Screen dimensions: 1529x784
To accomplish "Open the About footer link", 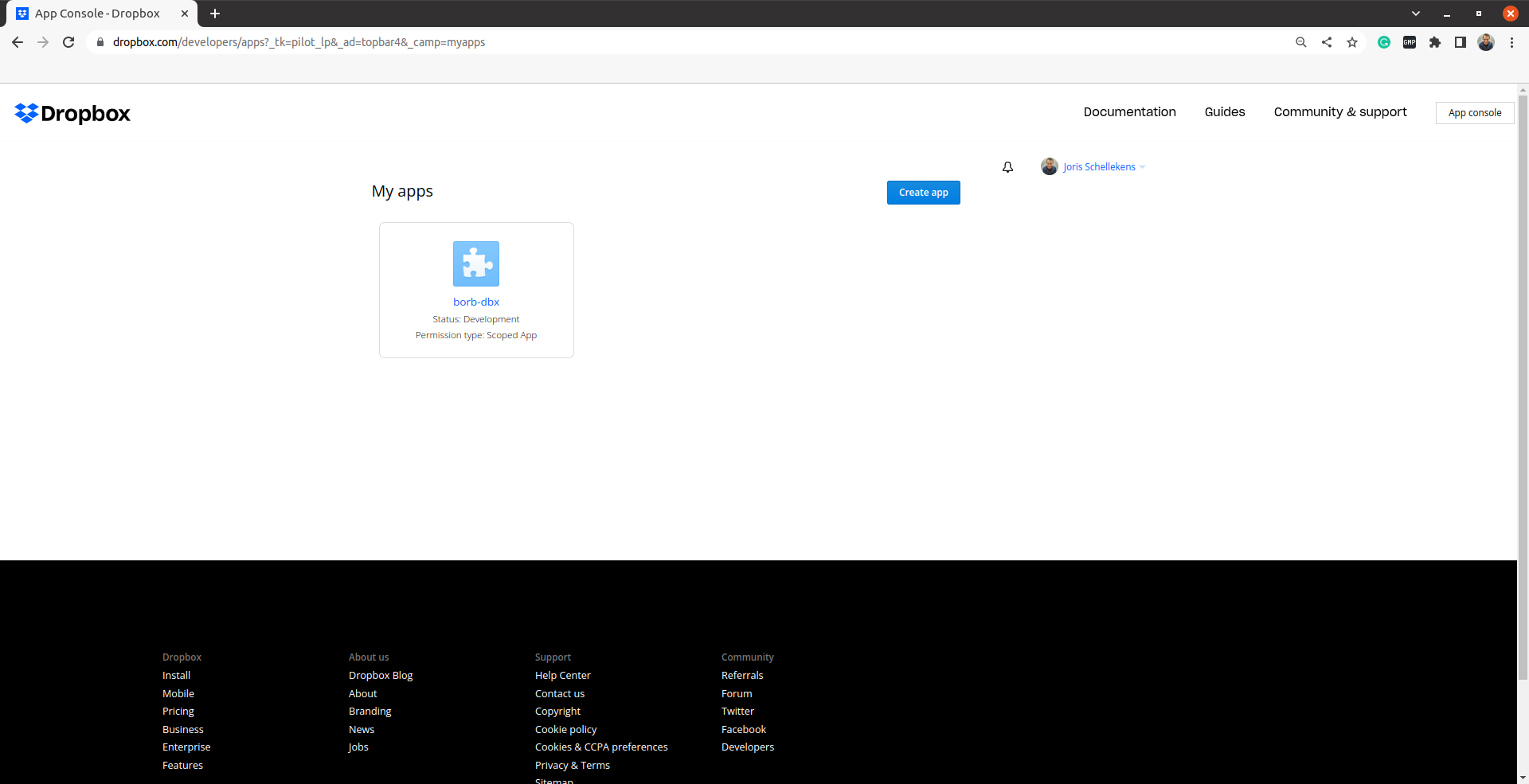I will [362, 694].
